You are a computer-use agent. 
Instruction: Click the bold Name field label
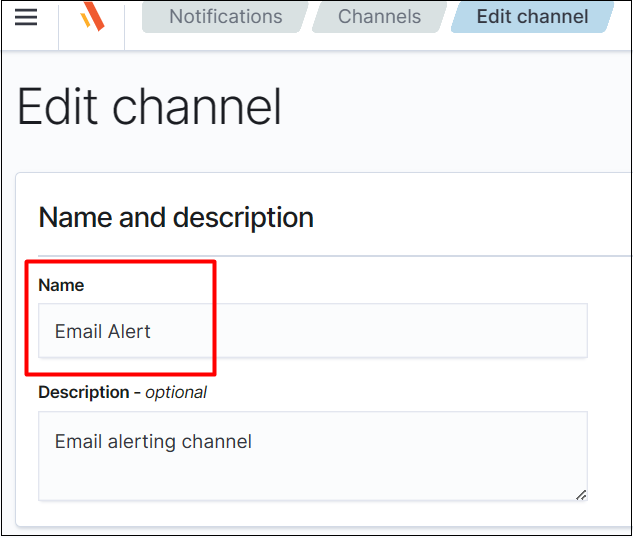click(x=61, y=285)
